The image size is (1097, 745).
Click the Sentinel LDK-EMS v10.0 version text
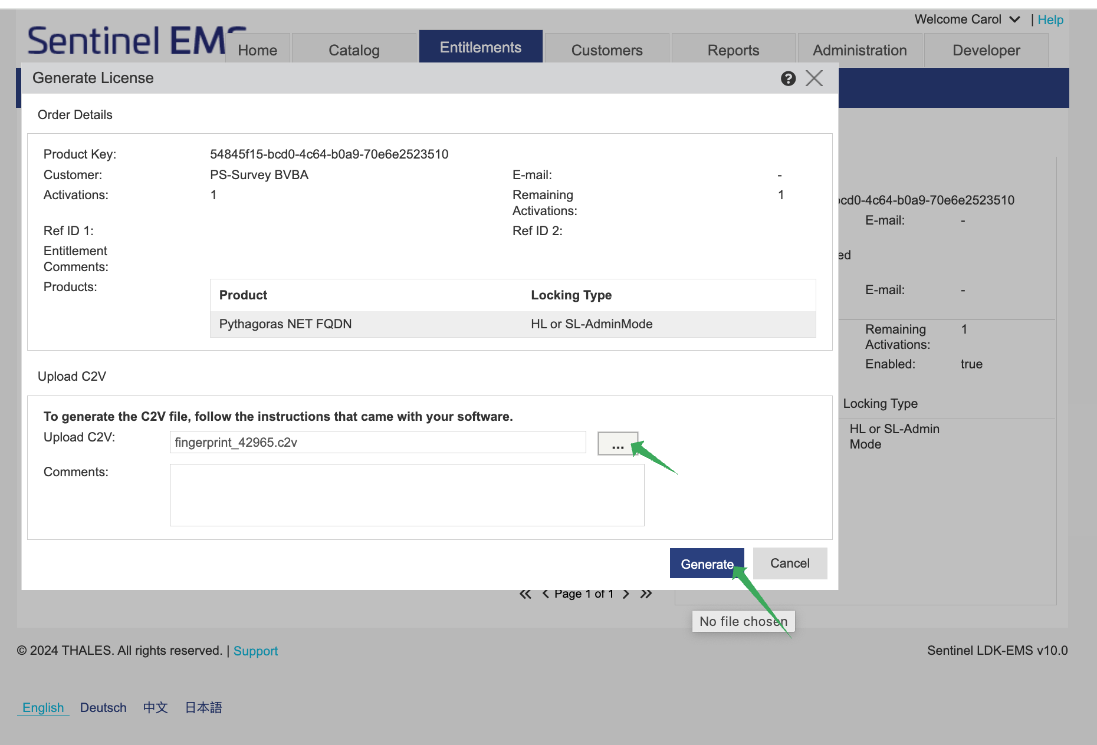click(x=997, y=651)
